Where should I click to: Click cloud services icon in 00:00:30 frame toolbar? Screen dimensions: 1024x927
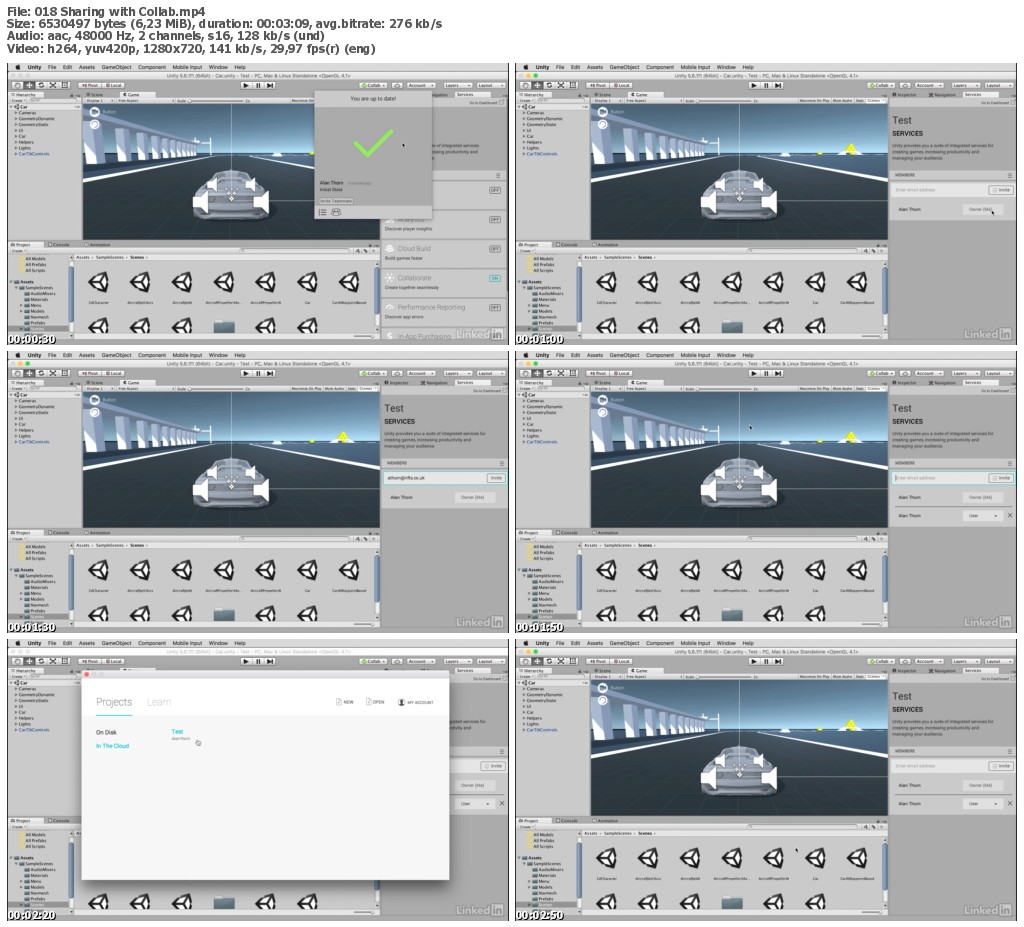coord(397,85)
